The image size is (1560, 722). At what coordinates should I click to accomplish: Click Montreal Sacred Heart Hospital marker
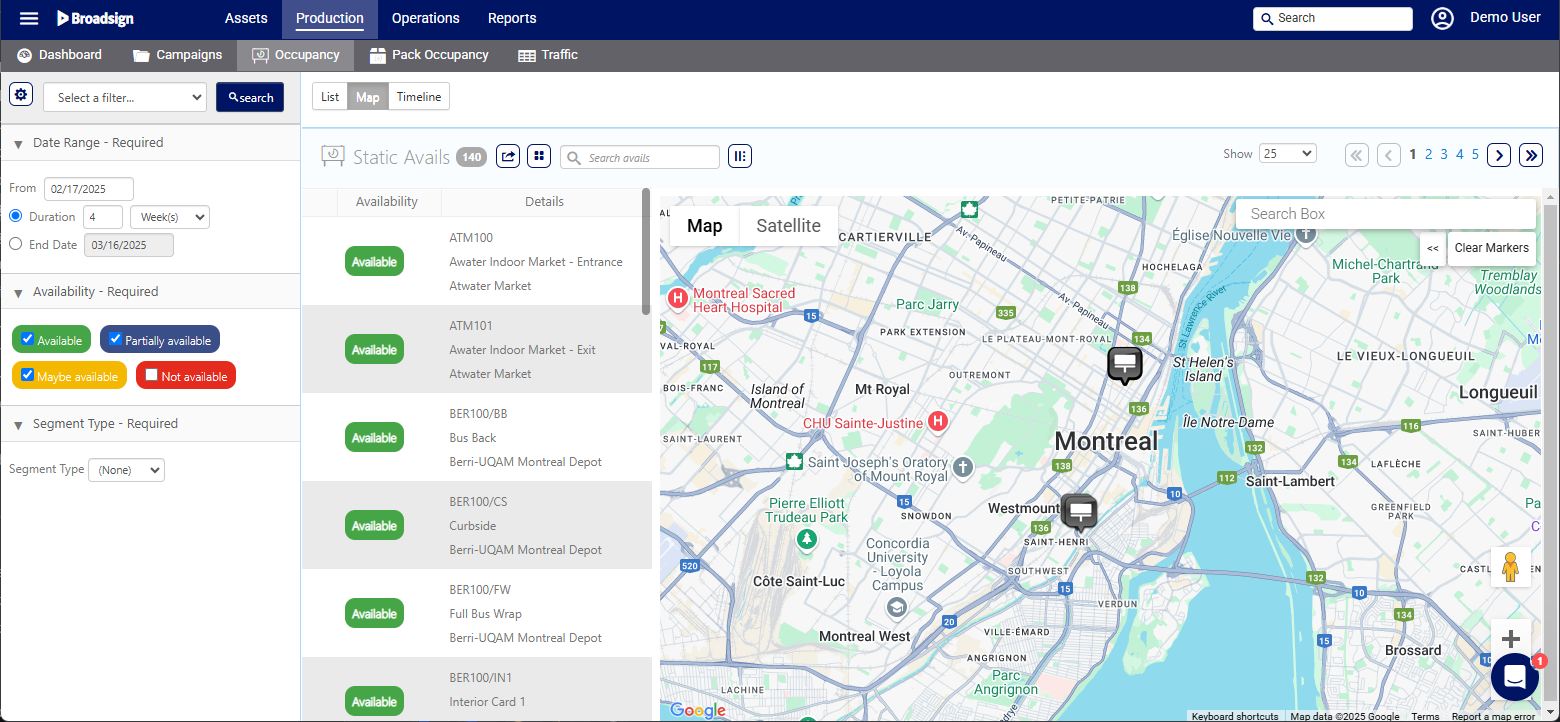point(677,298)
